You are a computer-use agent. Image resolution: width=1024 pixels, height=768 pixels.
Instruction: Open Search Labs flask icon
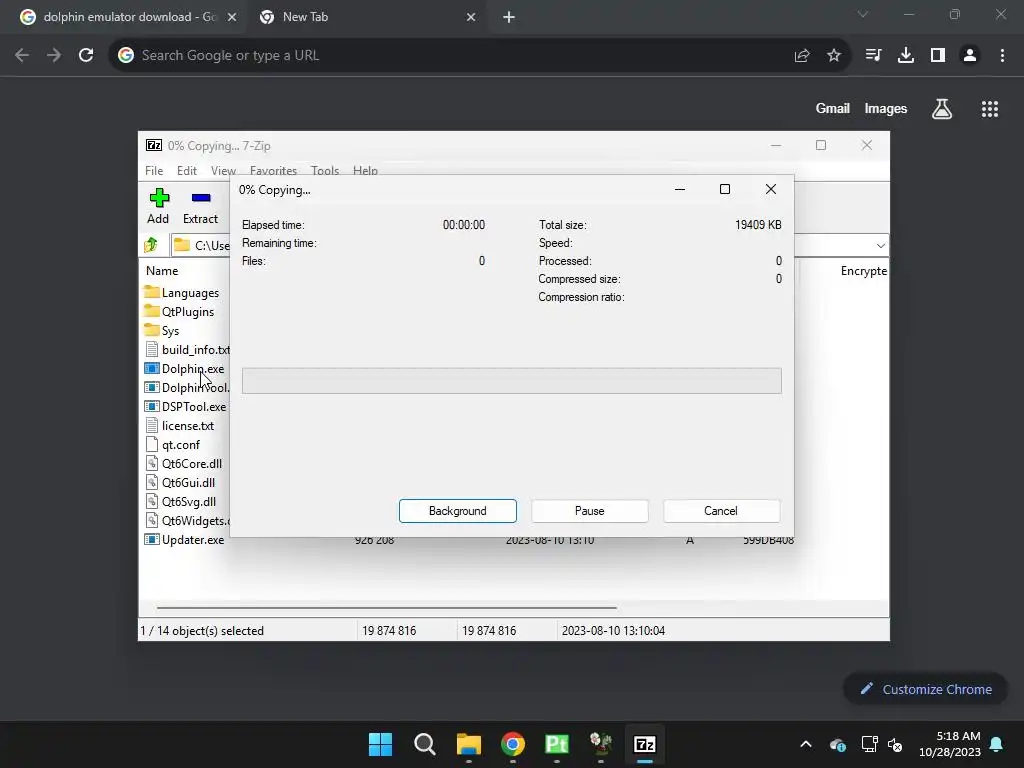tap(942, 109)
